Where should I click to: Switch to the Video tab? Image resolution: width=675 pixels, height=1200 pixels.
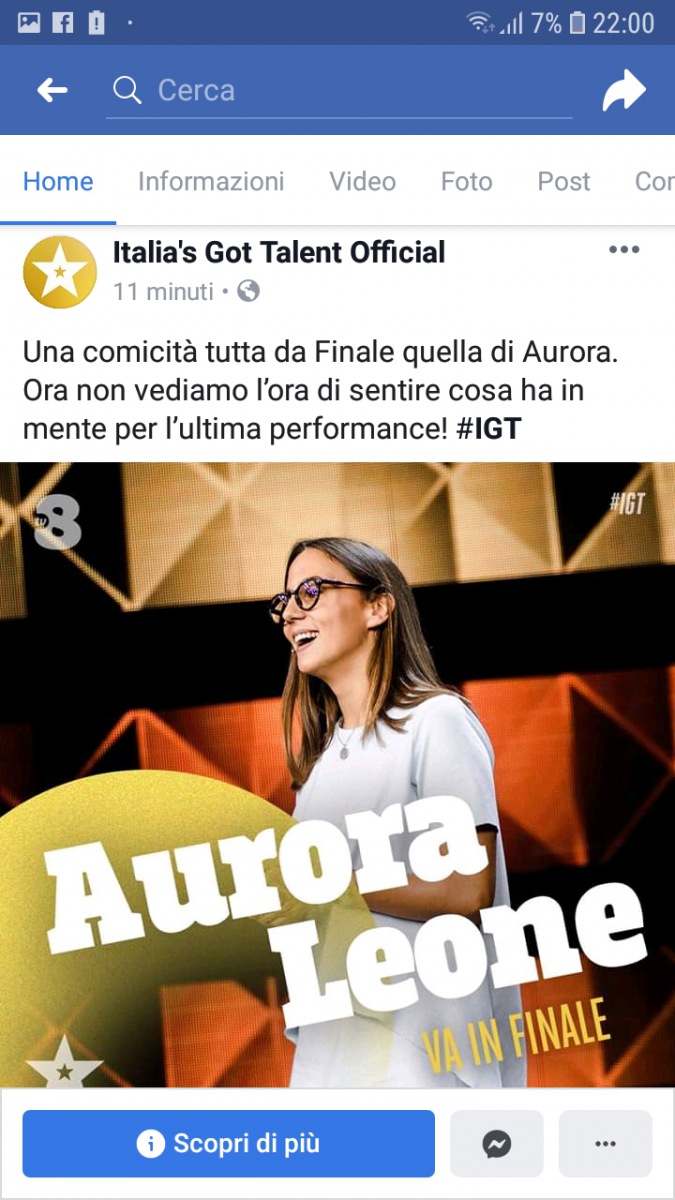coord(363,181)
